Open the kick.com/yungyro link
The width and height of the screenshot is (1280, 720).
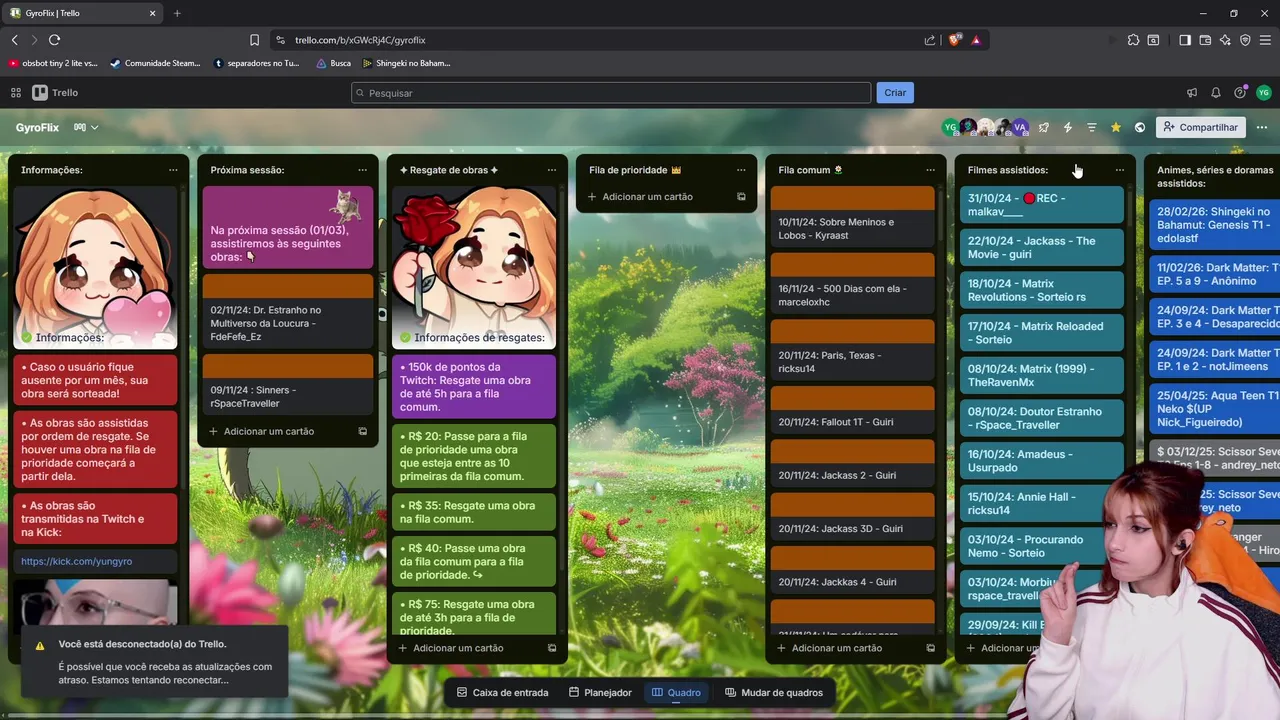(77, 562)
